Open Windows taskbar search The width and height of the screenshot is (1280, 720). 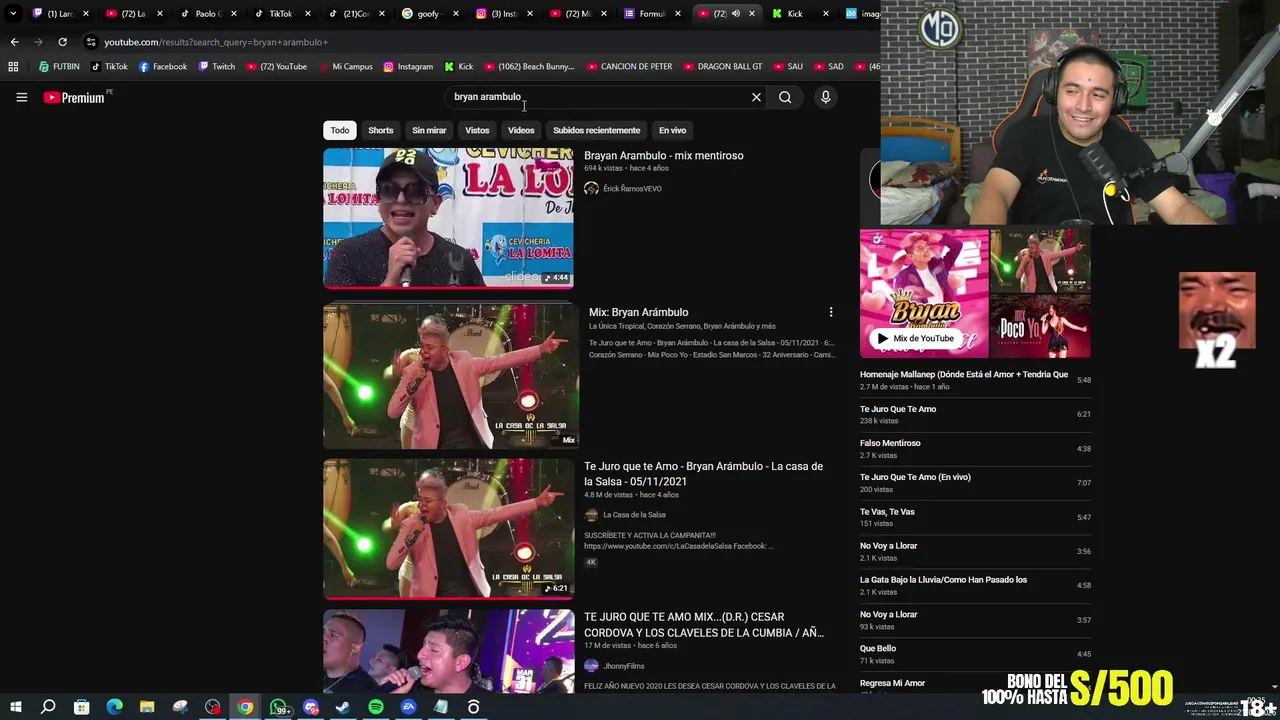(48, 707)
